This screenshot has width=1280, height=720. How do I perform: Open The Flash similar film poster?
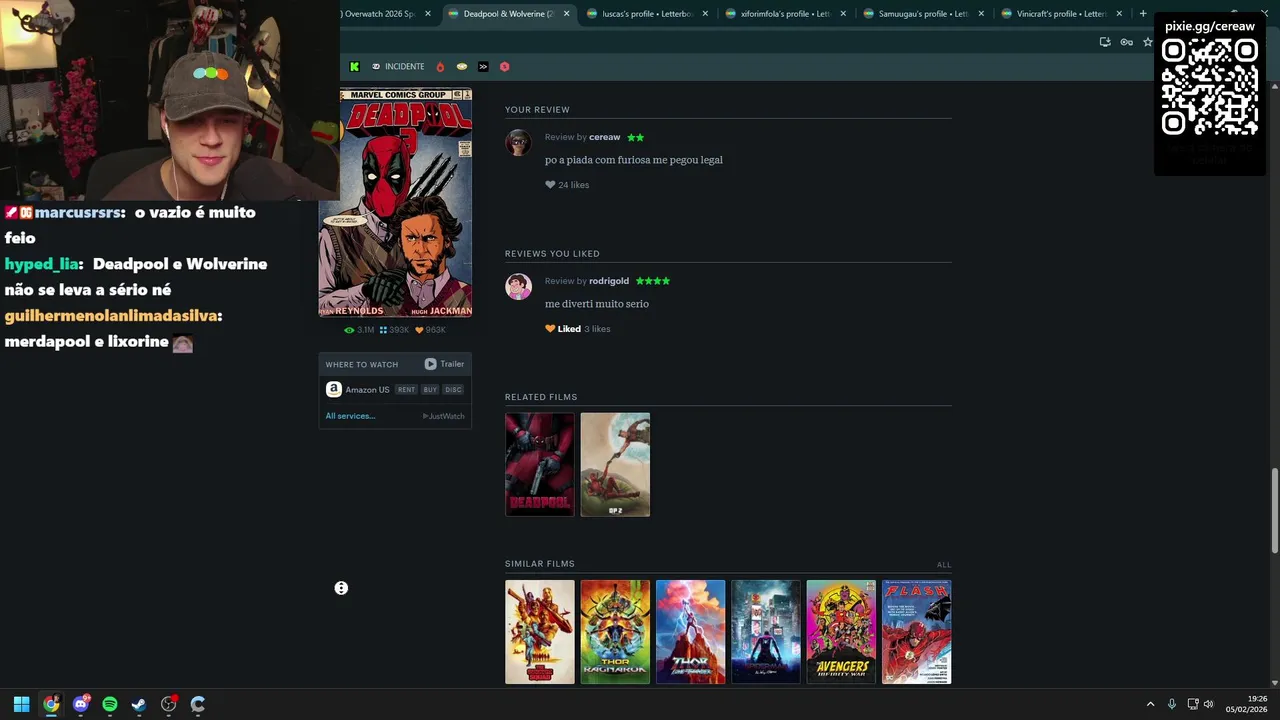(917, 632)
